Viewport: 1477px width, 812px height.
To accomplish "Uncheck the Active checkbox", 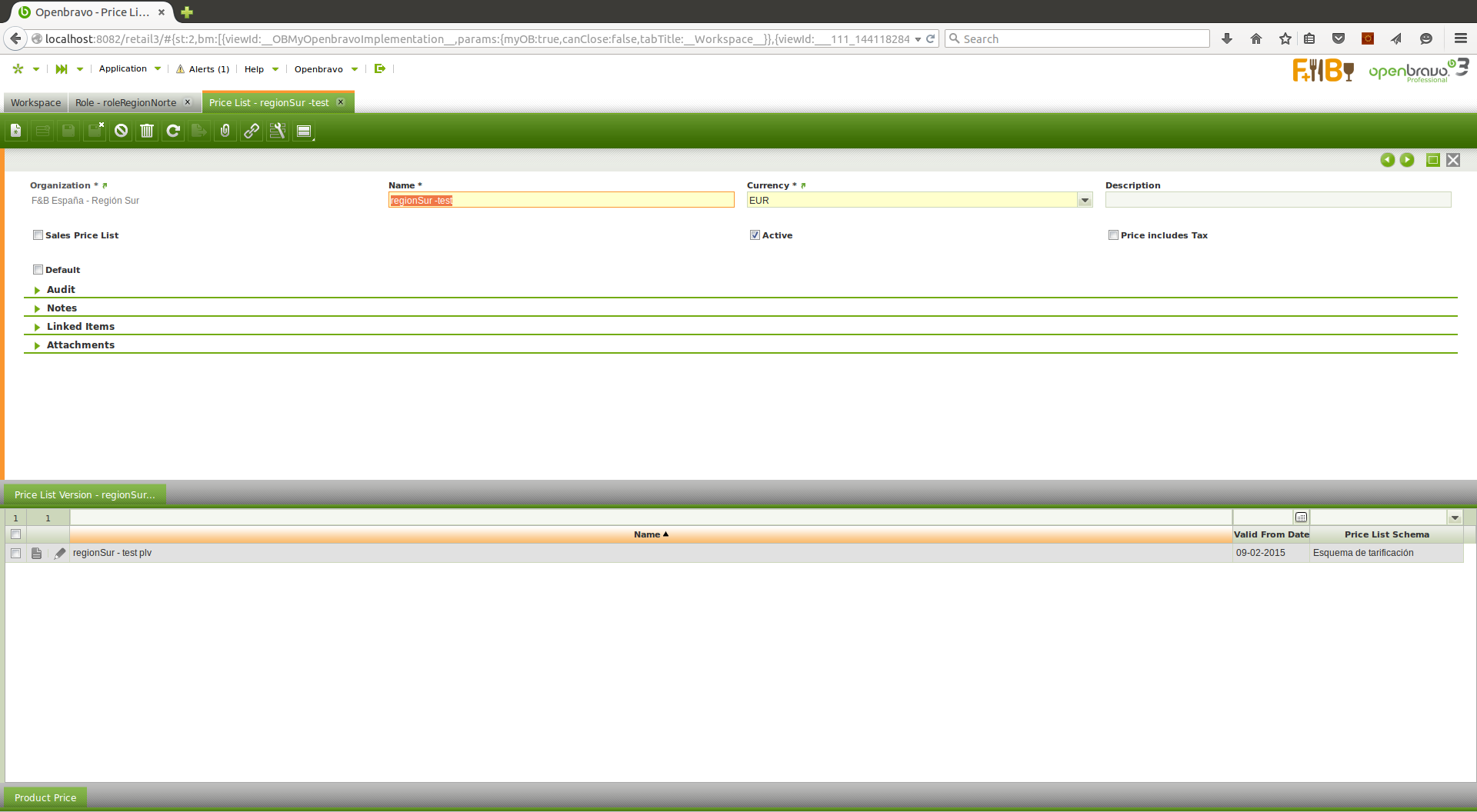I will pos(755,235).
